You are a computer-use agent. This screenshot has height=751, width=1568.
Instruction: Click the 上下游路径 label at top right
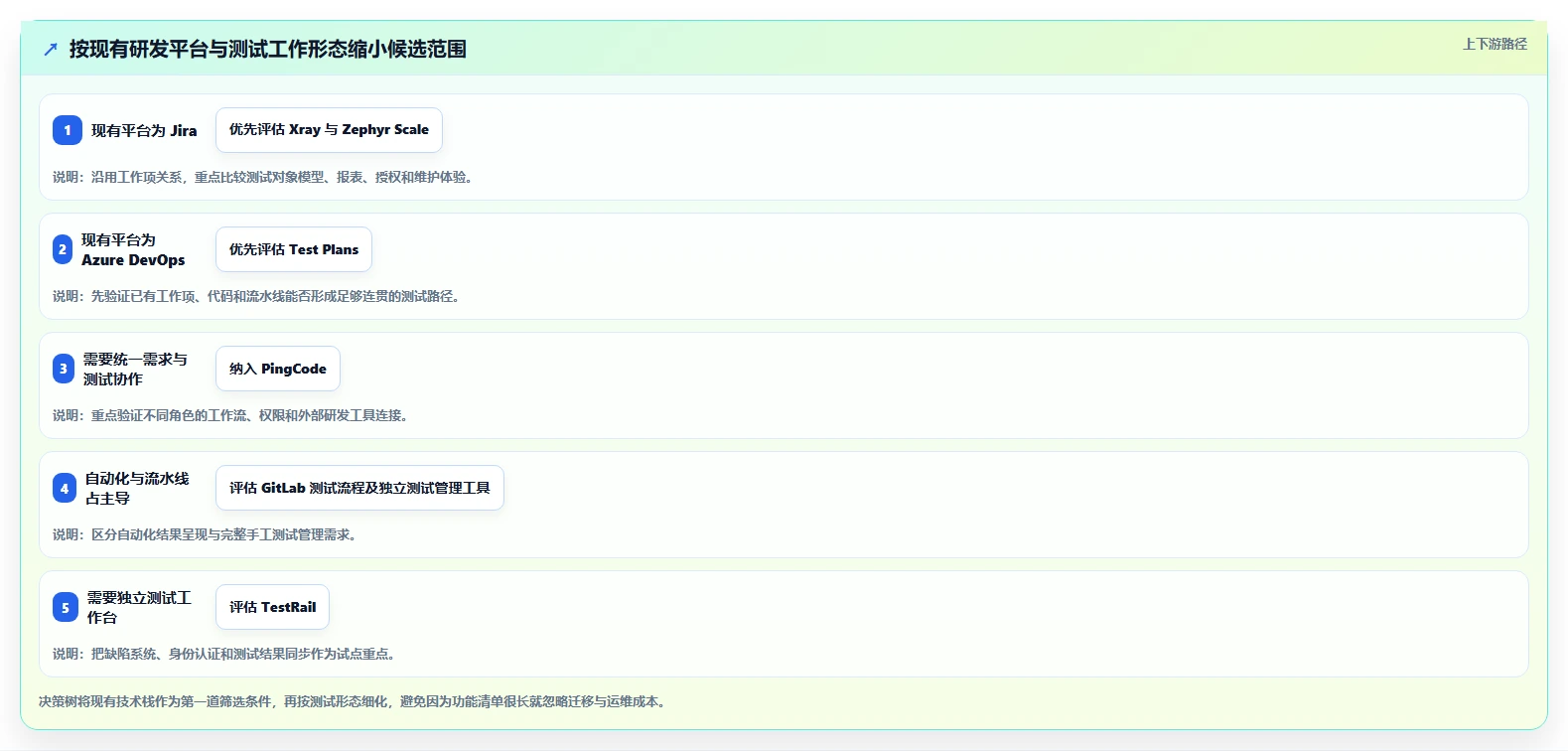pos(1495,44)
